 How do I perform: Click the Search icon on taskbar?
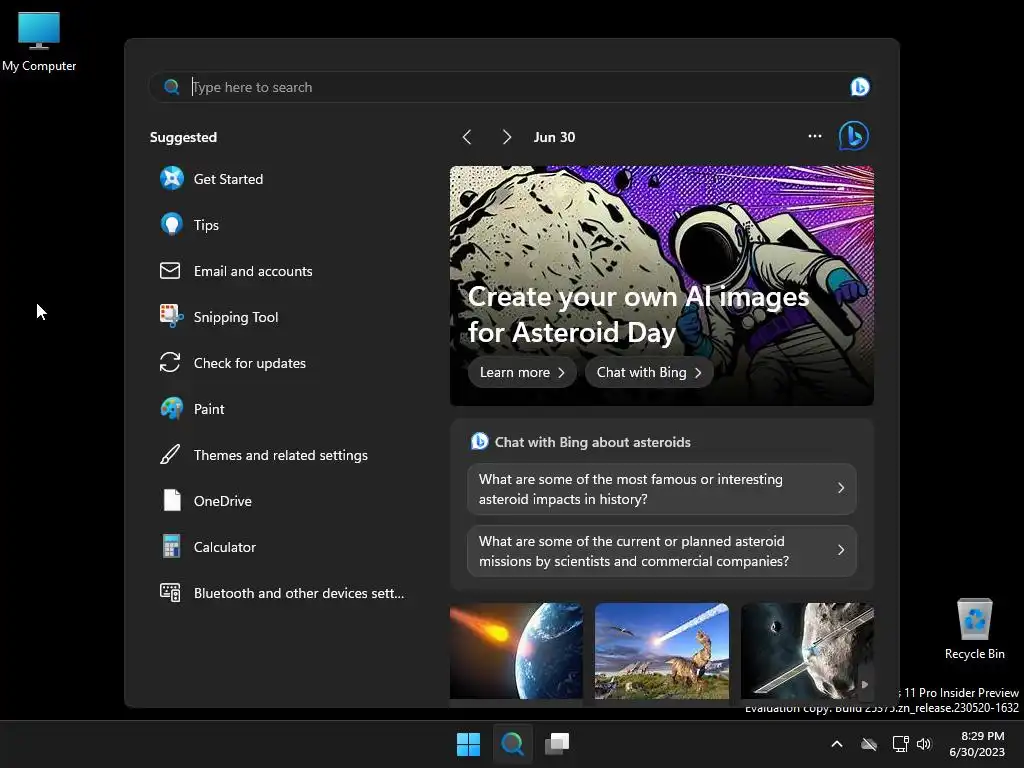click(513, 744)
